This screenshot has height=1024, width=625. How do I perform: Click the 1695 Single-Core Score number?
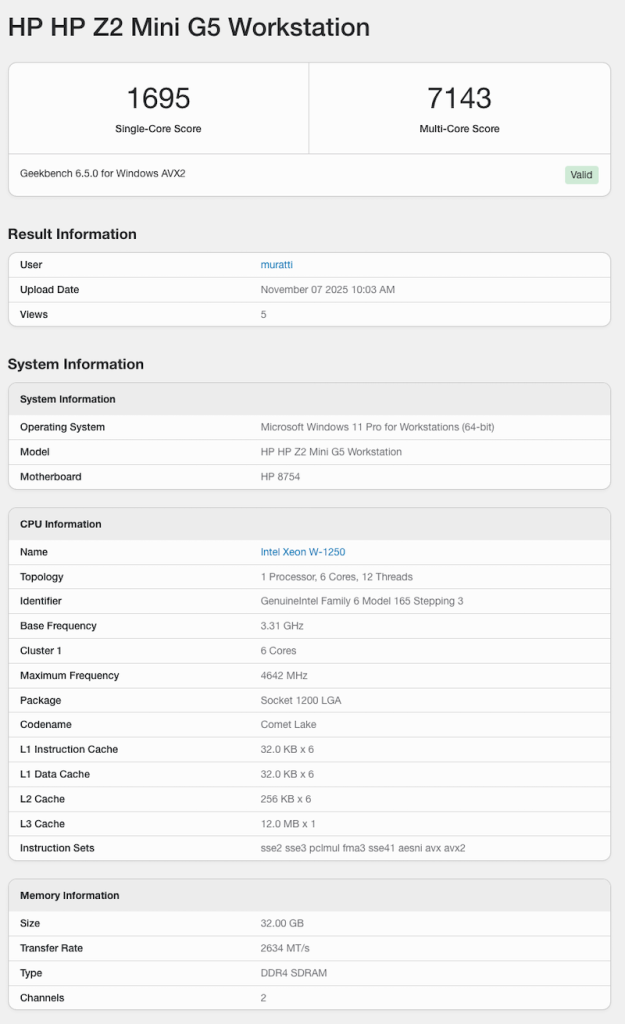[x=158, y=98]
